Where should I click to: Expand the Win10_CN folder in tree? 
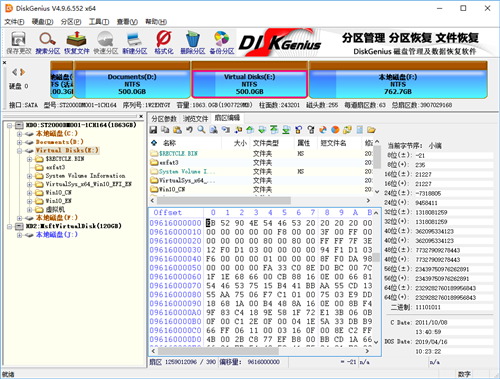coord(29,193)
